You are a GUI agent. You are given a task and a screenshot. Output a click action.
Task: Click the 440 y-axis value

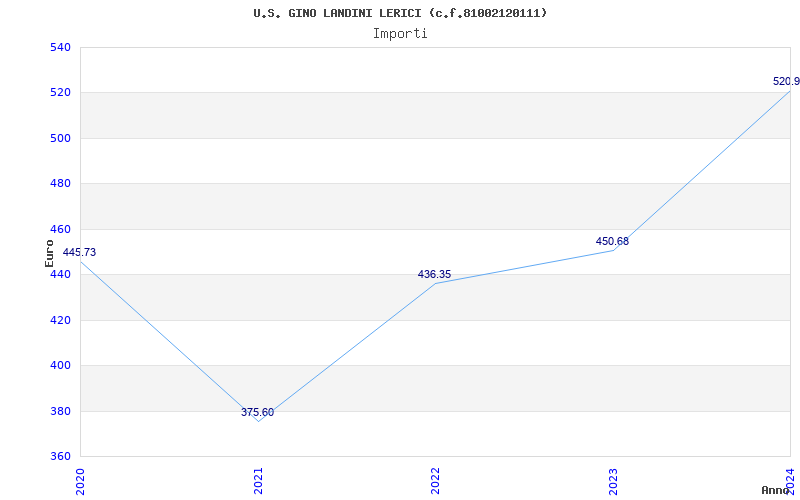coord(60,274)
